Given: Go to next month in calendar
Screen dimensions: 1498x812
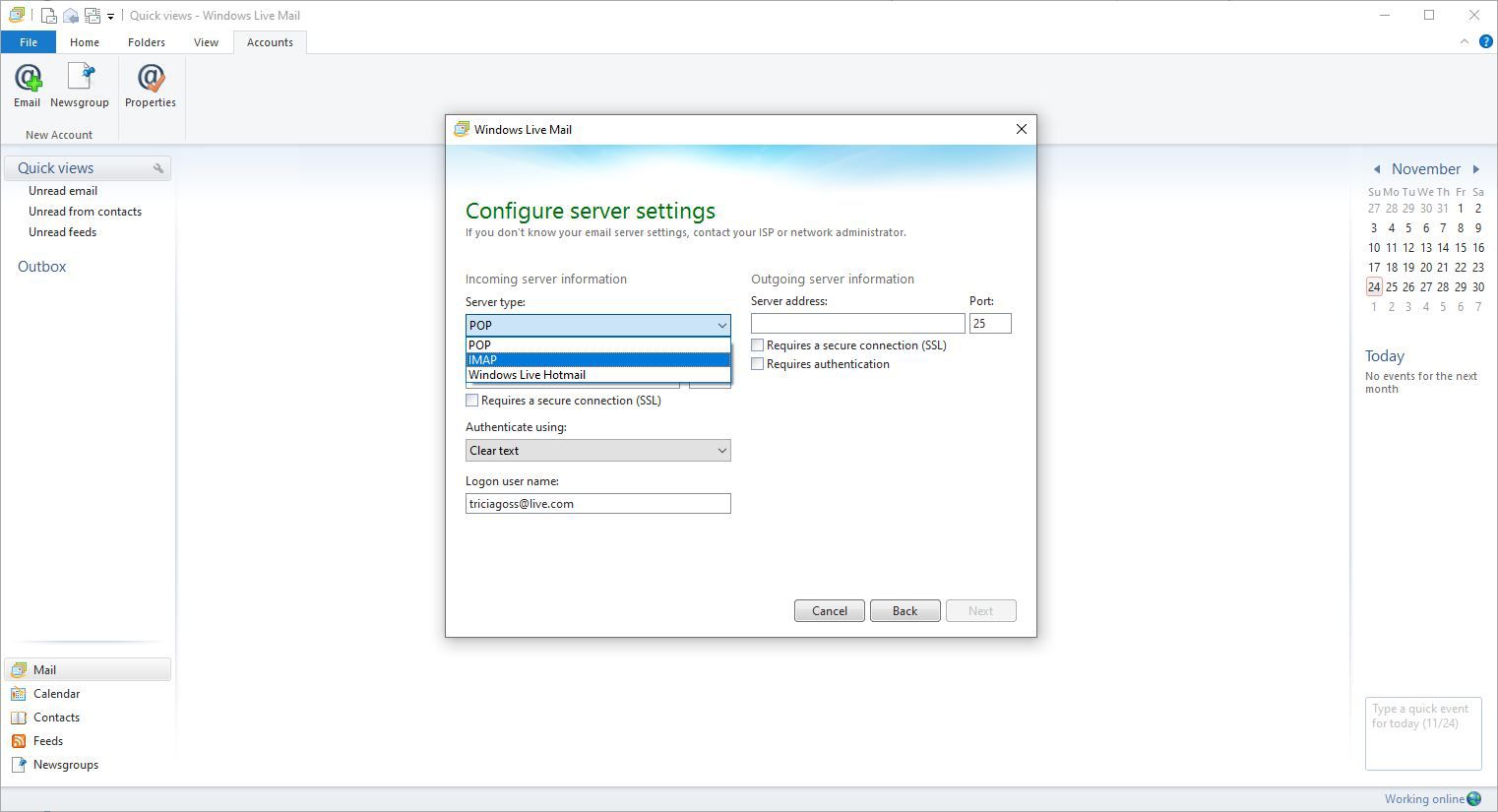Looking at the screenshot, I should point(1476,169).
